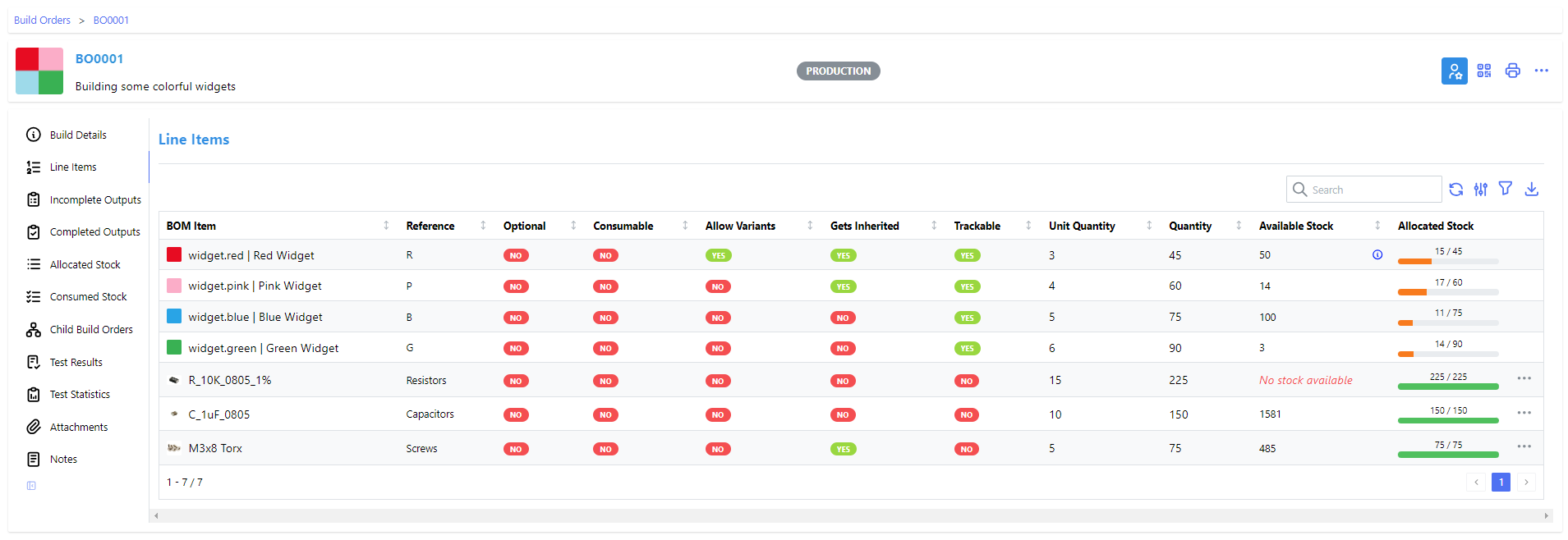This screenshot has height=540, width=1568.
Task: Open row actions for M3x8 Torx
Action: click(x=1524, y=447)
